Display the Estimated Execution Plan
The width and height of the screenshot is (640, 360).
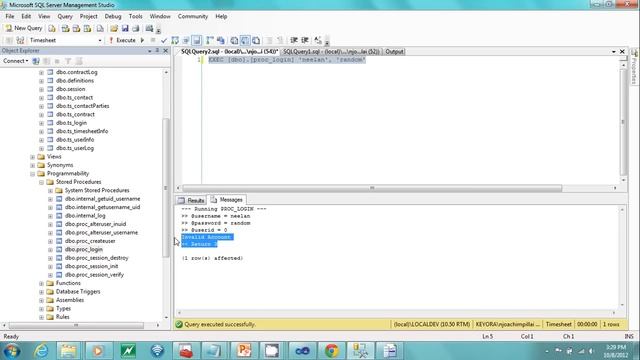[175, 40]
